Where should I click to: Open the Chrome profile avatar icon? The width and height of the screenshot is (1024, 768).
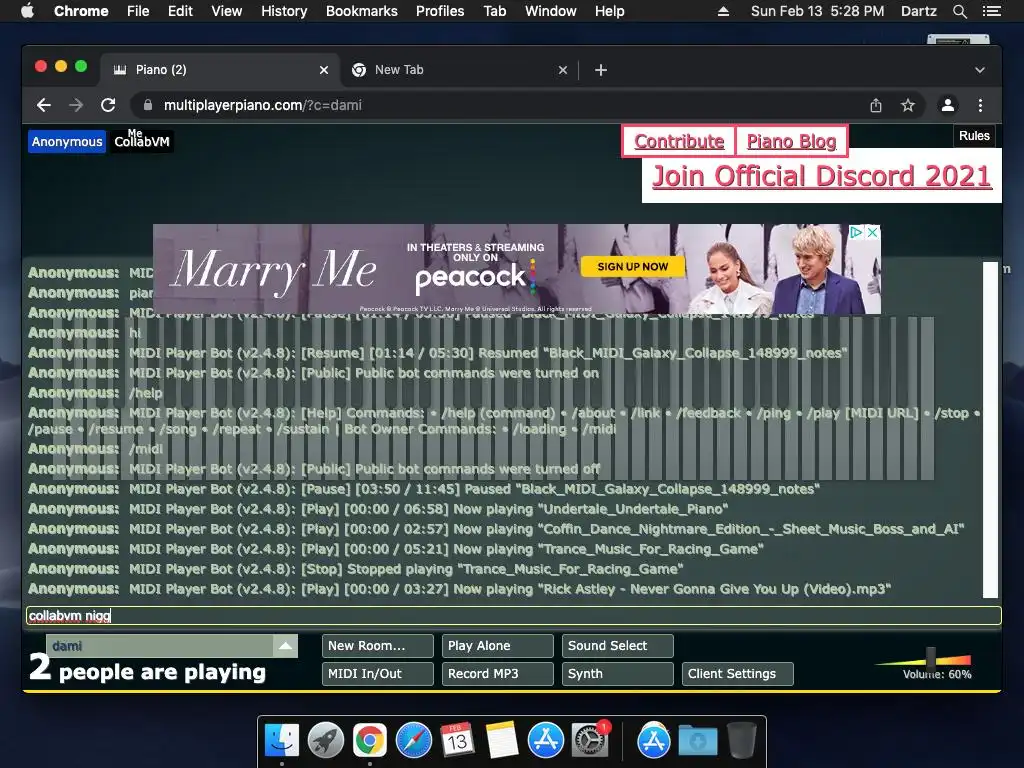click(x=948, y=105)
